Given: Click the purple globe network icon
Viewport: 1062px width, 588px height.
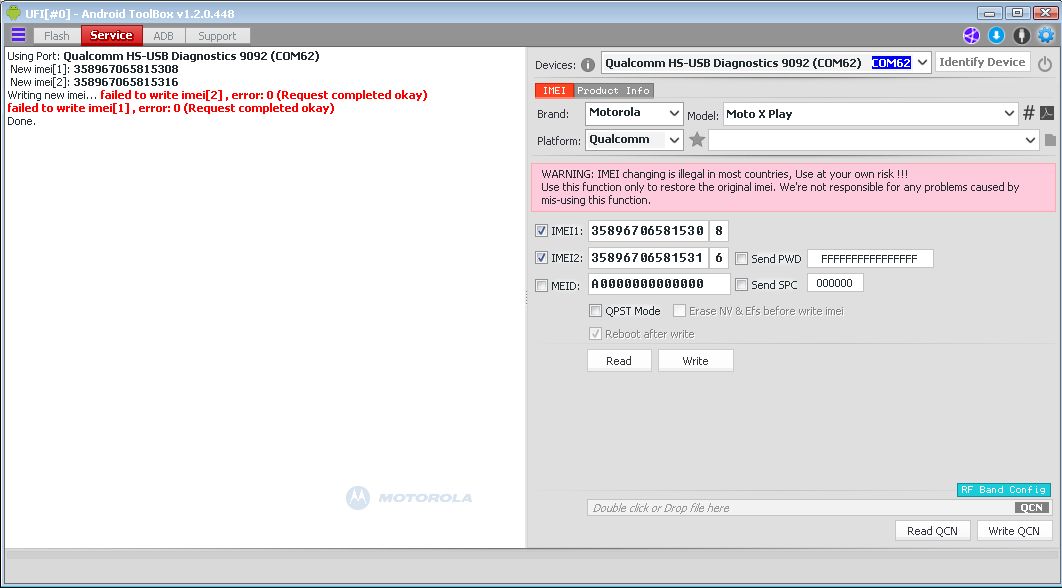Looking at the screenshot, I should point(971,35).
